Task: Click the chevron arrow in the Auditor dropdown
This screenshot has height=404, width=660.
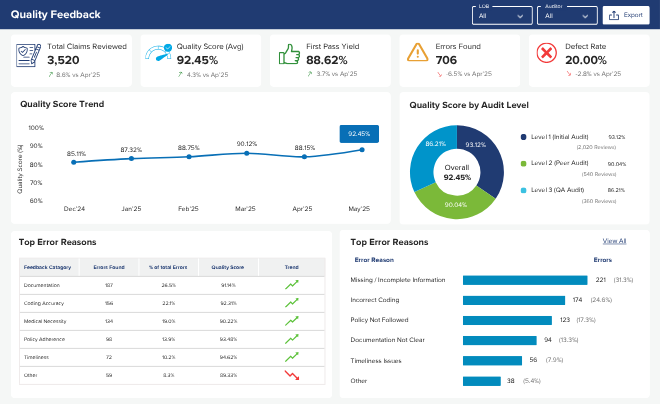Action: tap(585, 16)
